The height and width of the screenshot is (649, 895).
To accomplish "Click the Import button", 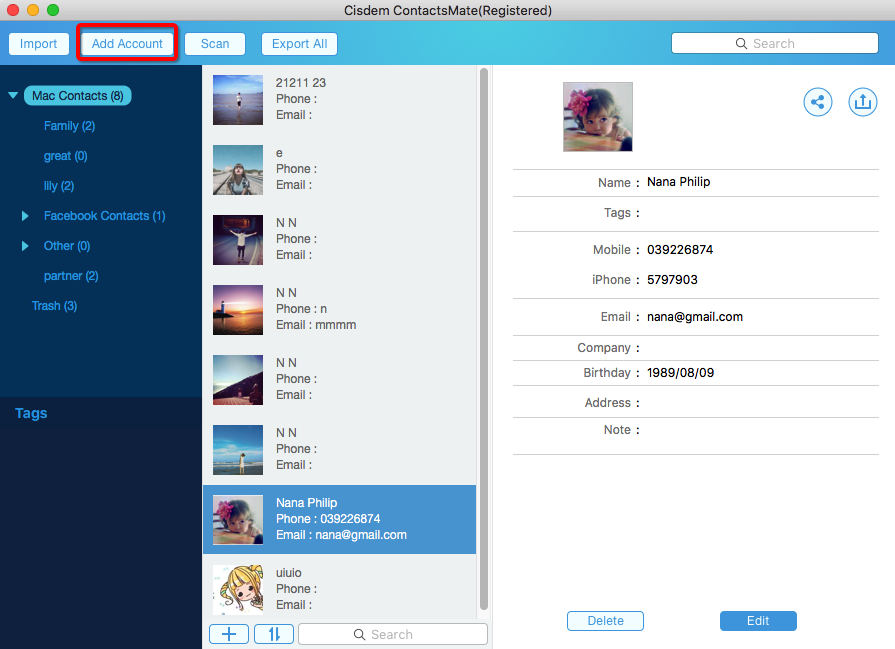I will click(x=39, y=44).
